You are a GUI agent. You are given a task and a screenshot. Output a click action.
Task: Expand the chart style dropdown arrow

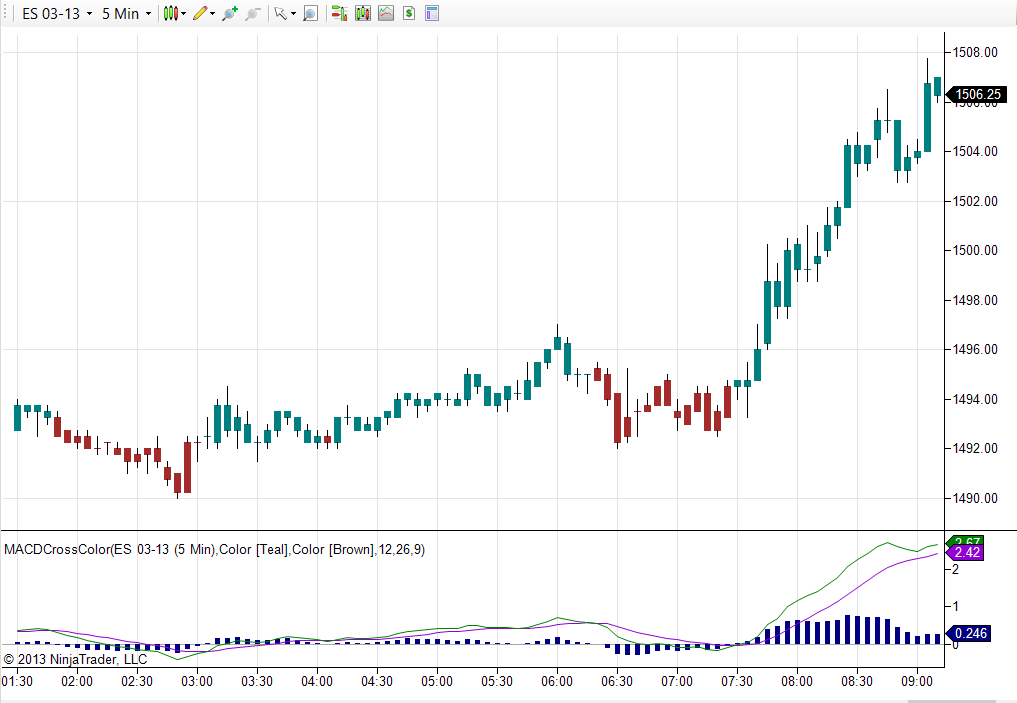[x=184, y=14]
